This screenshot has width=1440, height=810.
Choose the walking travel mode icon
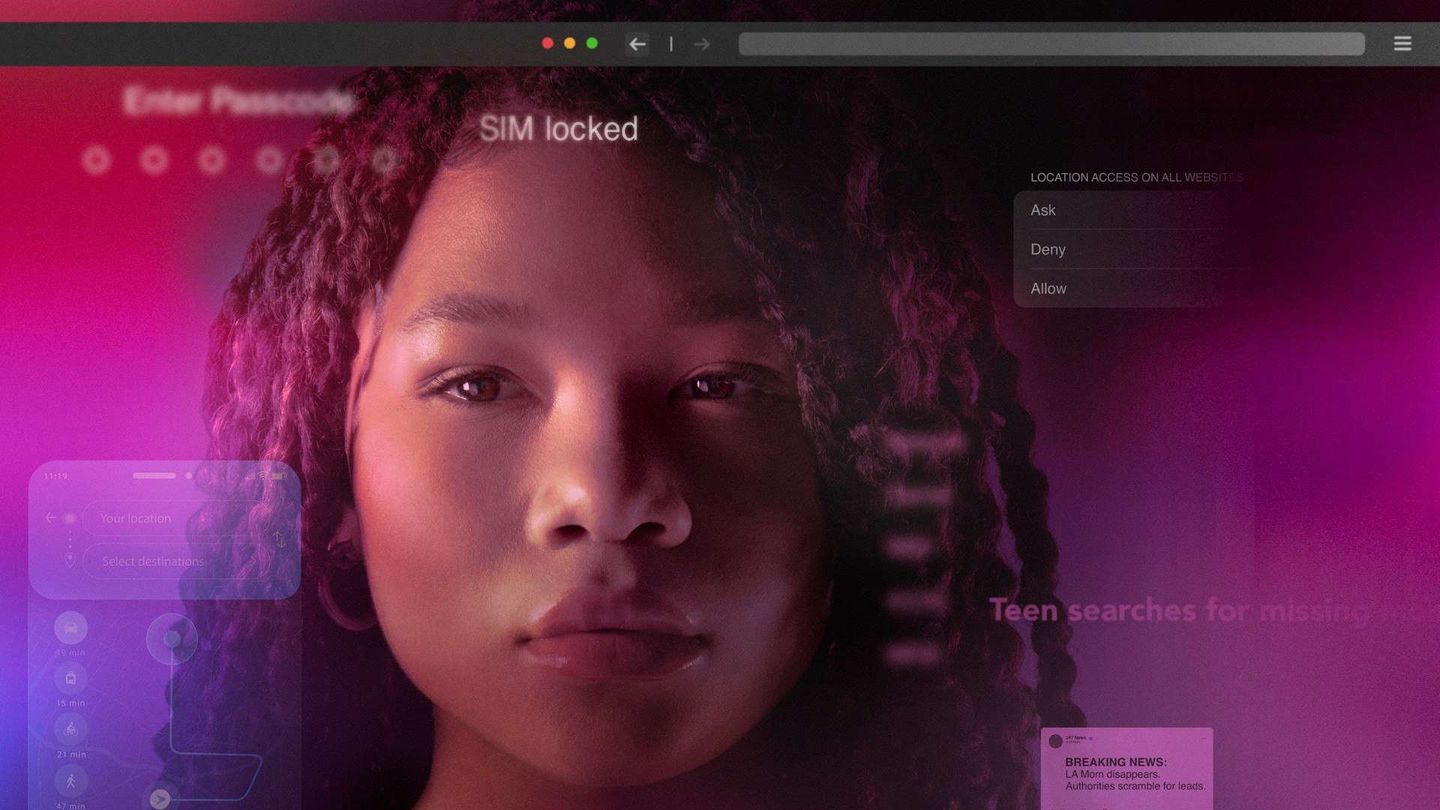71,780
